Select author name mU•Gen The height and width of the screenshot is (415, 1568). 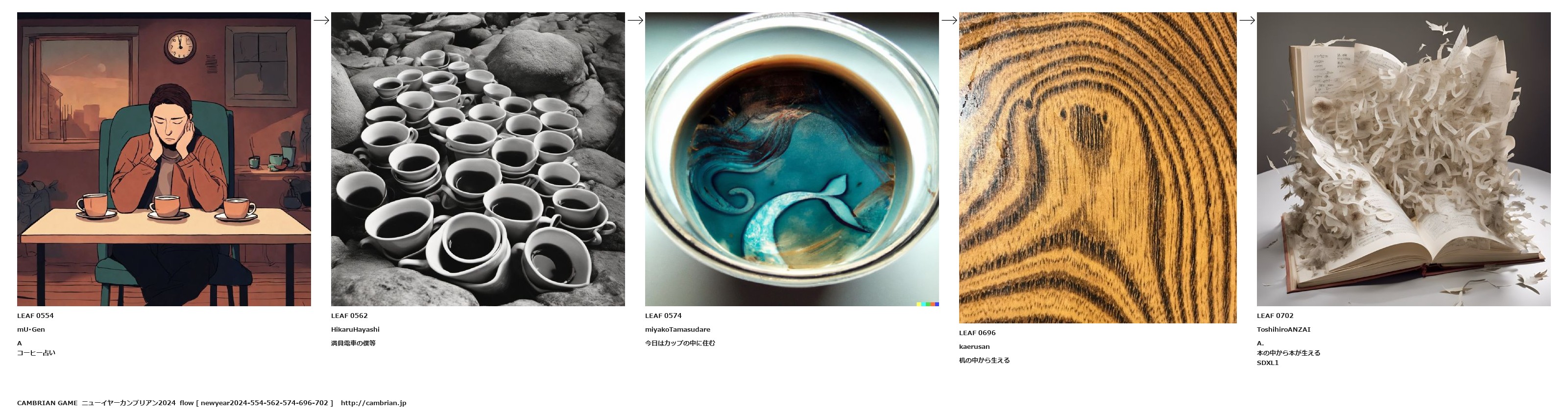coord(31,330)
